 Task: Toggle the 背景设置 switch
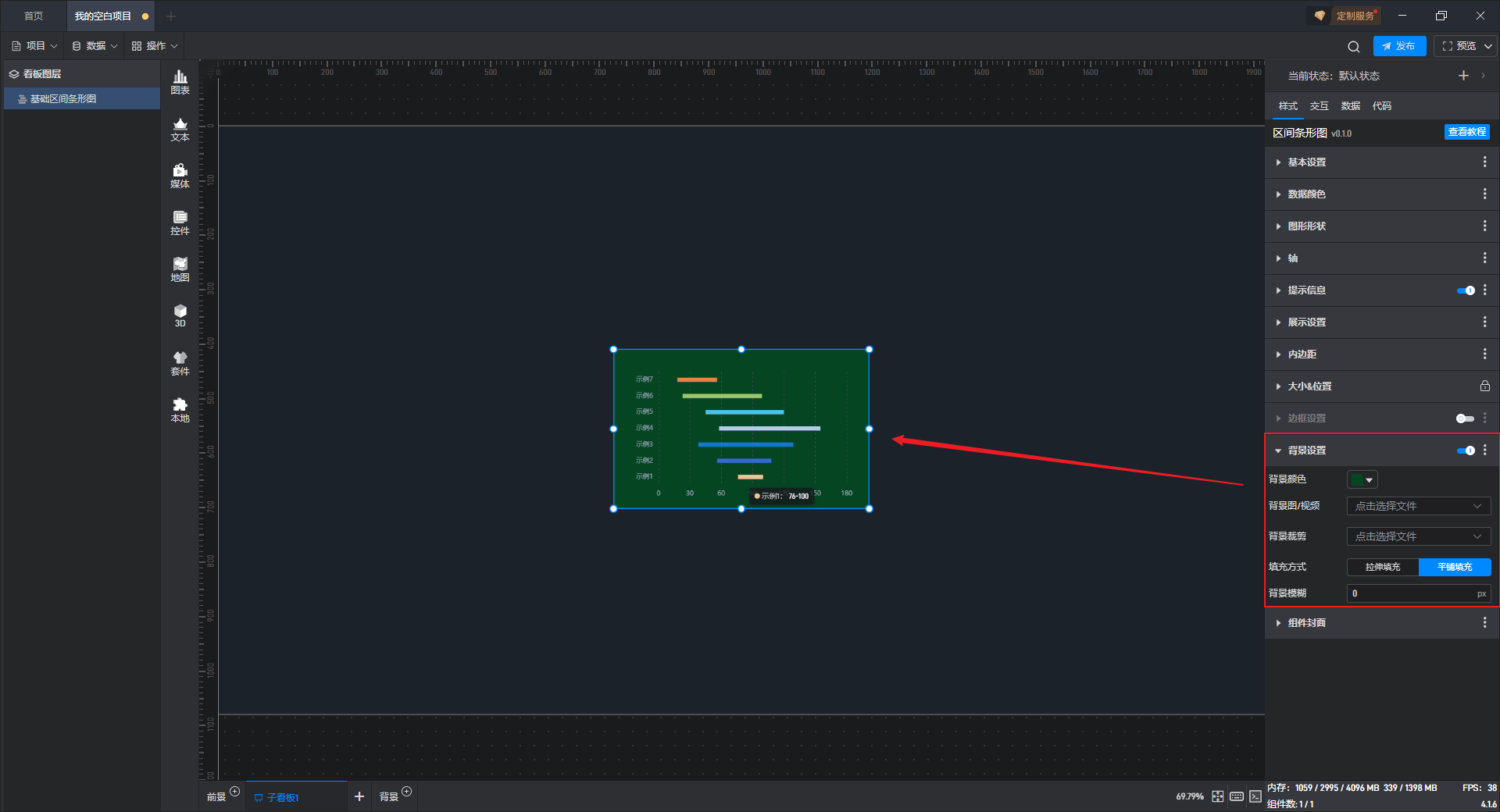tap(1466, 451)
